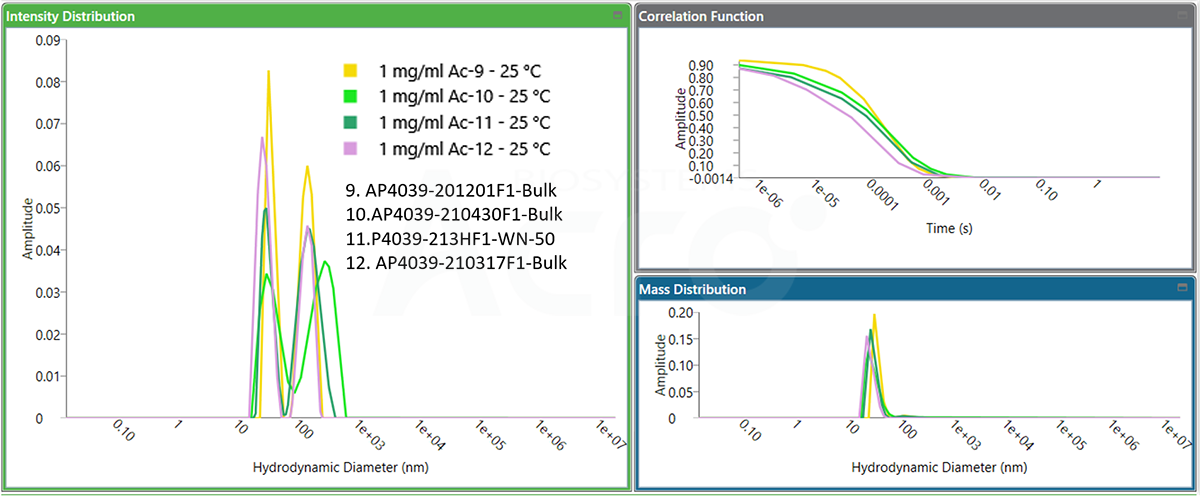Click the purple Ac-12 legend swatch
The width and height of the screenshot is (1200, 499).
350,149
